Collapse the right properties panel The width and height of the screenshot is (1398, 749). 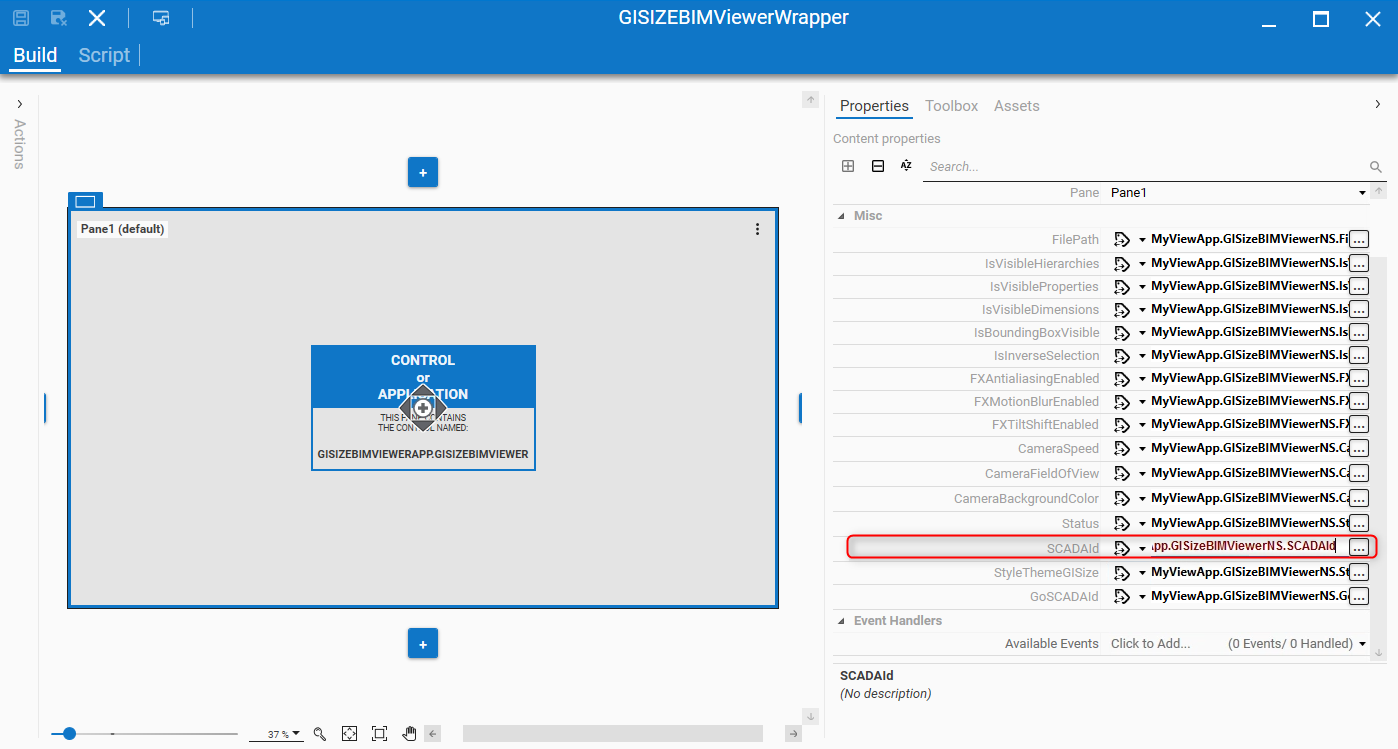pyautogui.click(x=1378, y=105)
